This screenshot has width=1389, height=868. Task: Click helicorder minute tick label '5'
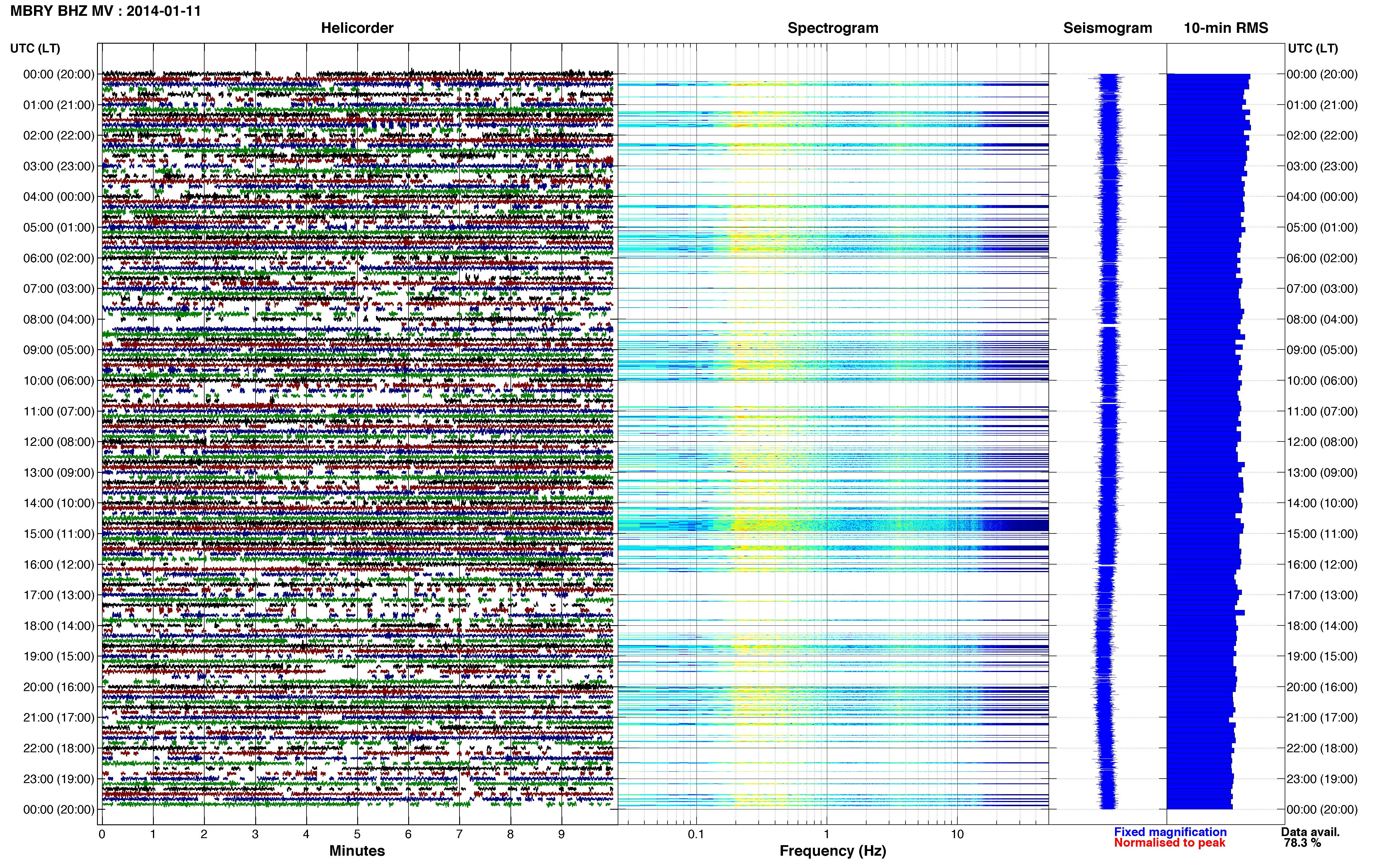357,835
